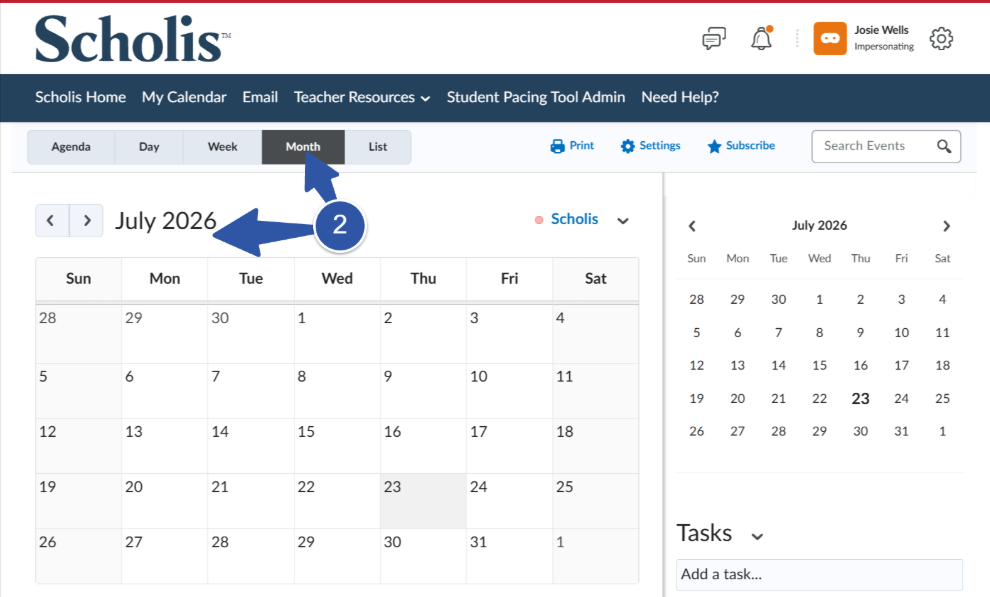Viewport: 990px width, 597px height.
Task: Switch to List view
Action: (378, 147)
